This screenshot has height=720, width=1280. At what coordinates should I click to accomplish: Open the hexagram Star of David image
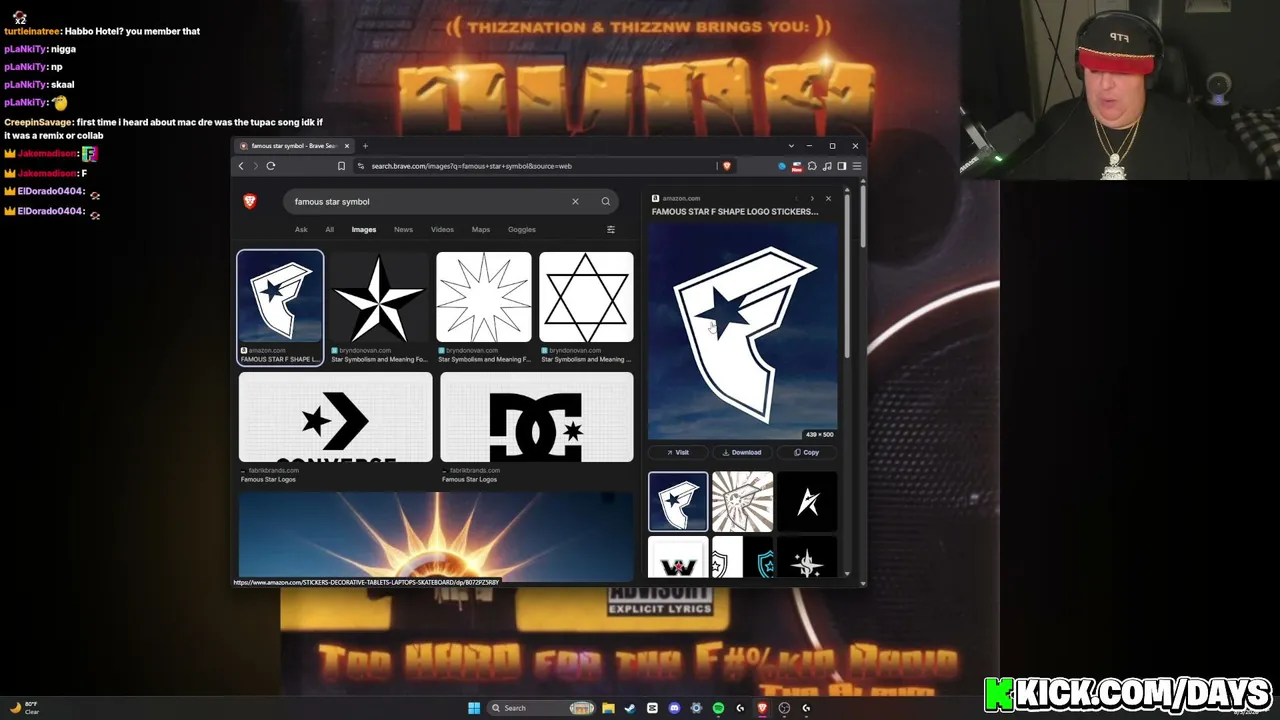coord(586,297)
